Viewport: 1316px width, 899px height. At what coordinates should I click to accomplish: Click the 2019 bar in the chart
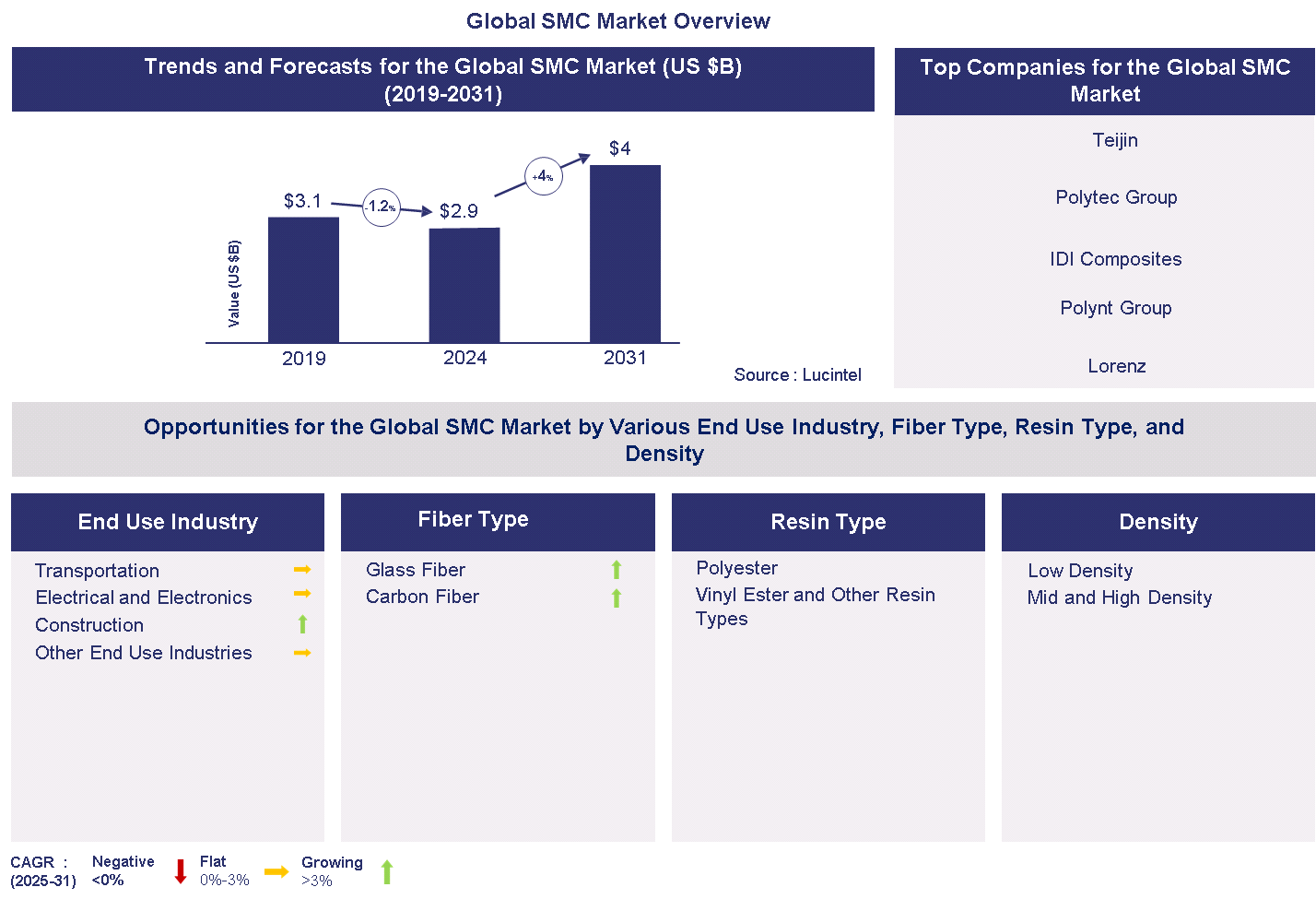[303, 279]
